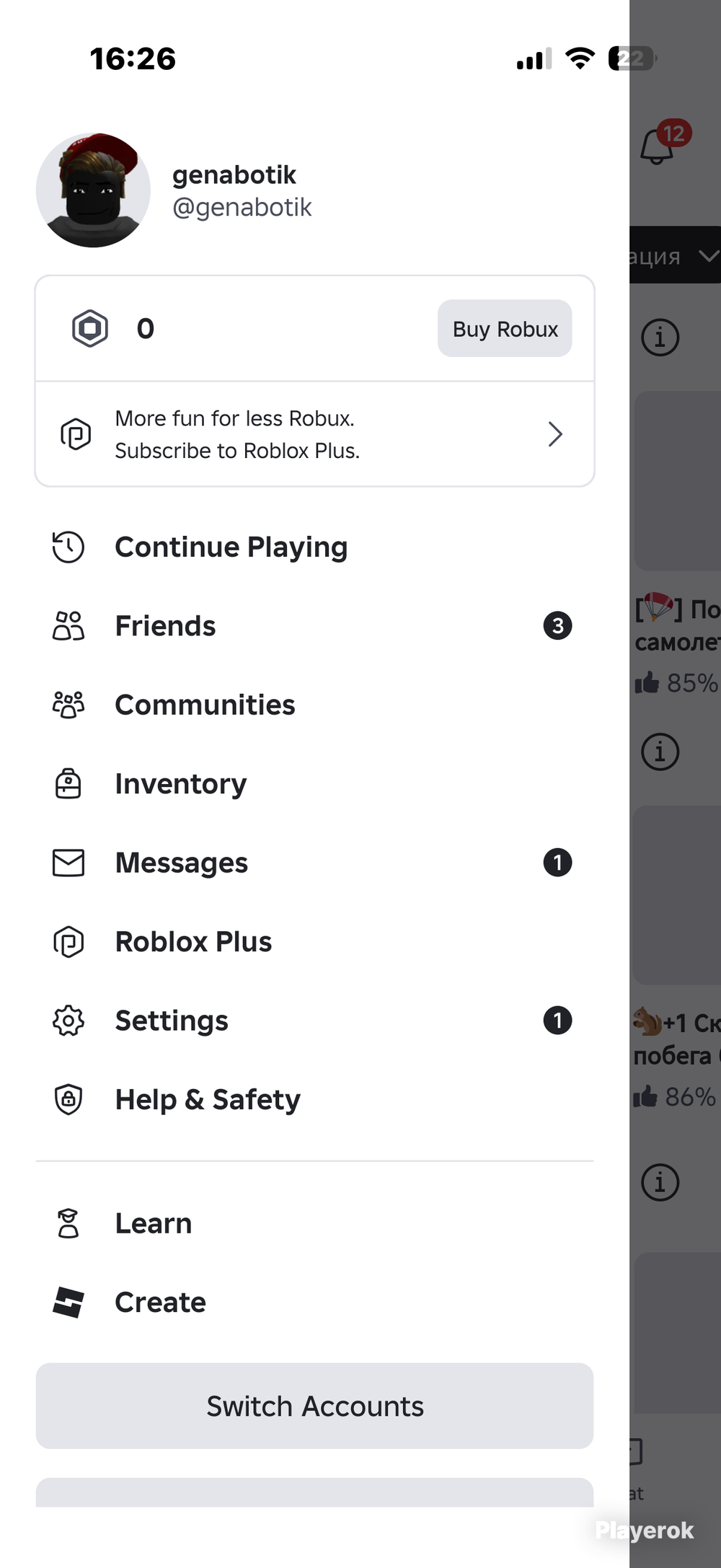Open the genabotik profile avatar
The image size is (721, 1568).
point(93,190)
